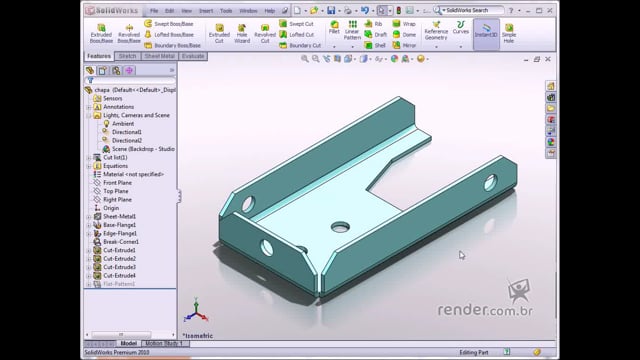Open the Curves tool
Screen dimensions: 640x360
click(x=460, y=27)
